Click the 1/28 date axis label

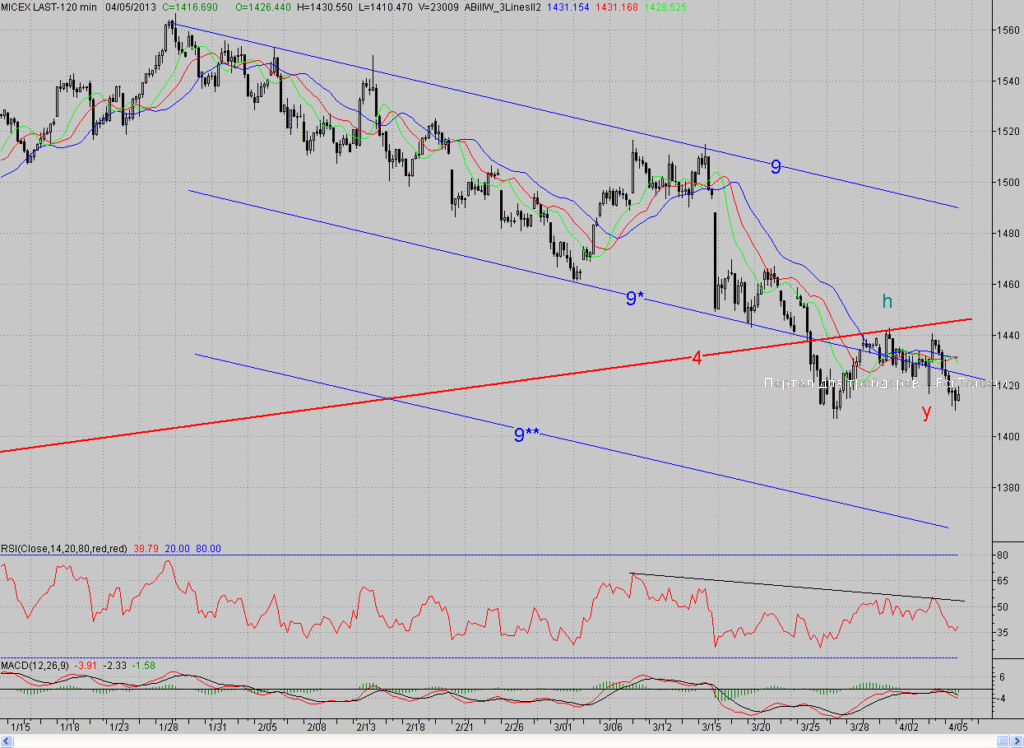pos(168,726)
